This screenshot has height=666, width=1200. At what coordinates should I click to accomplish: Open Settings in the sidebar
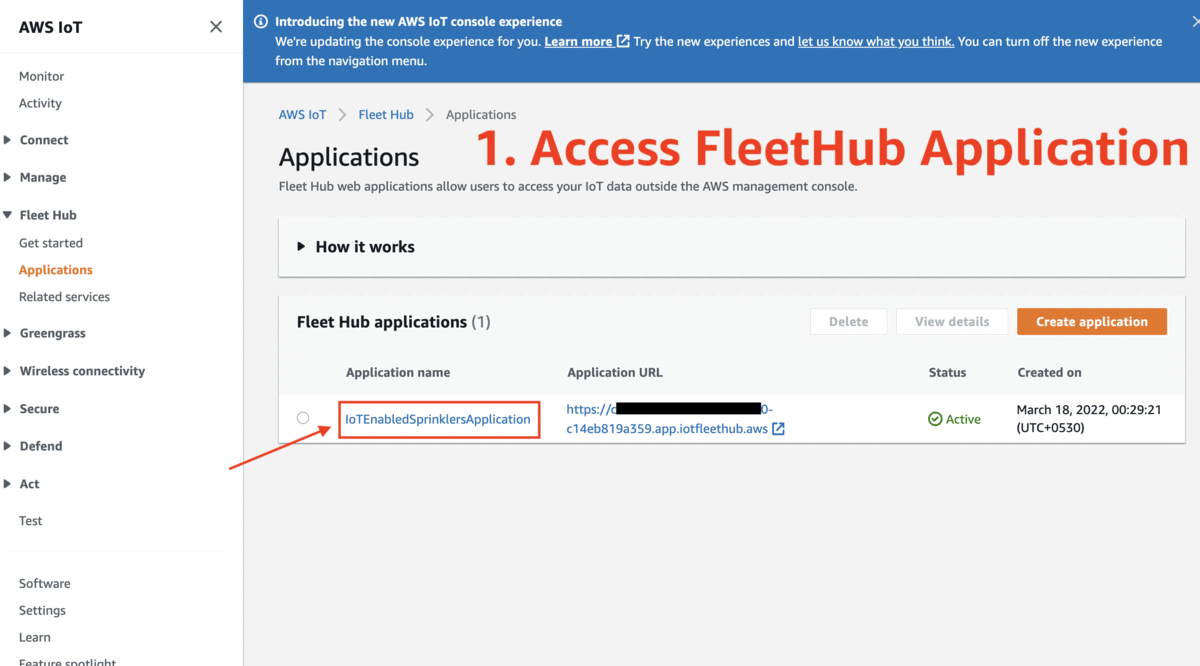(42, 611)
